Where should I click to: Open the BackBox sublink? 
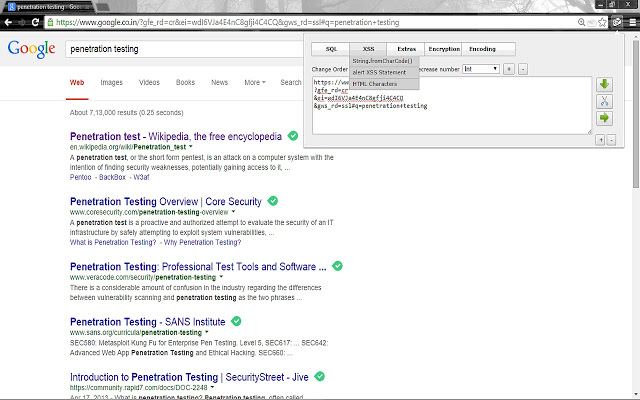click(x=112, y=177)
